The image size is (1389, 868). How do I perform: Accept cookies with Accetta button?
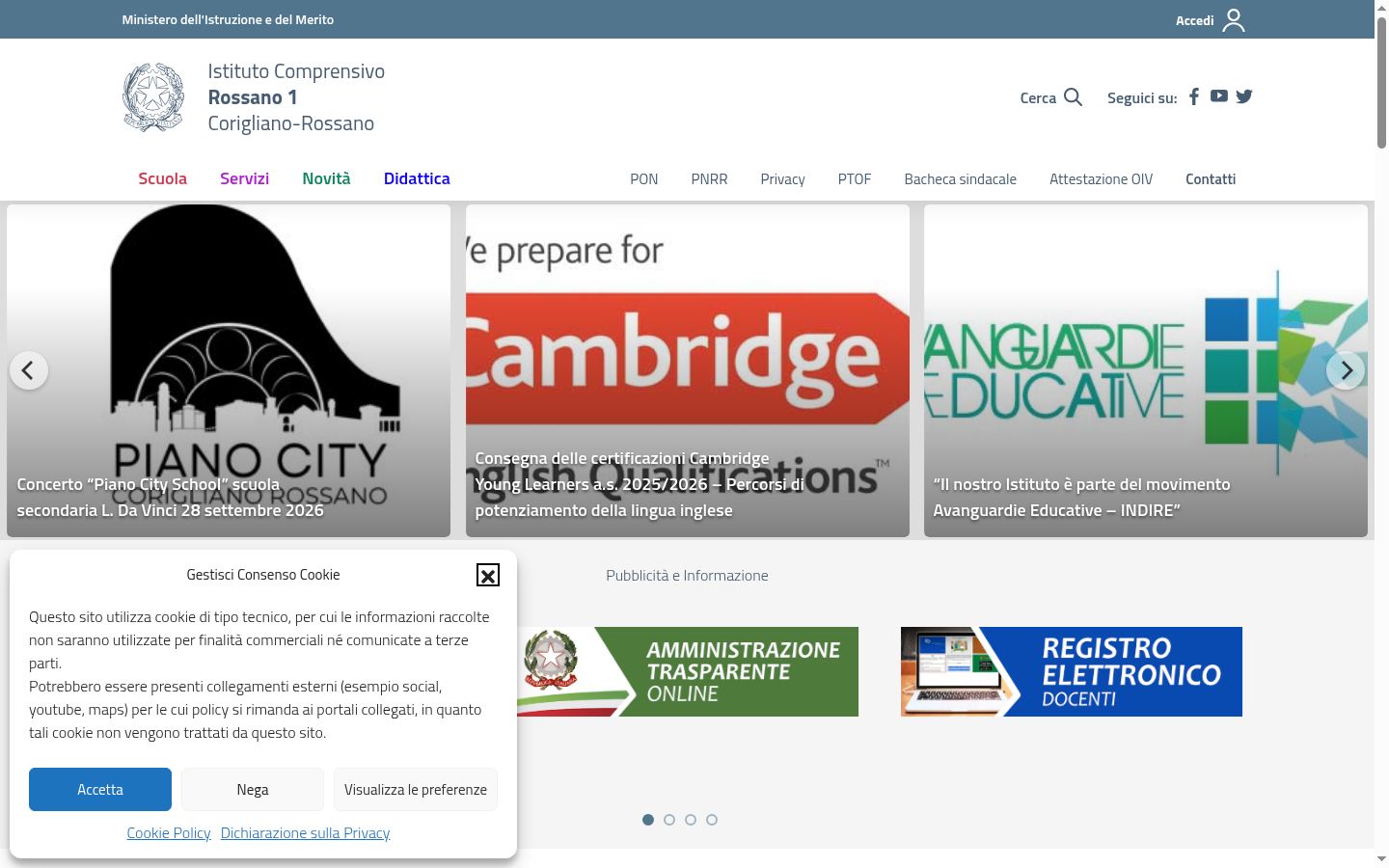point(100,789)
